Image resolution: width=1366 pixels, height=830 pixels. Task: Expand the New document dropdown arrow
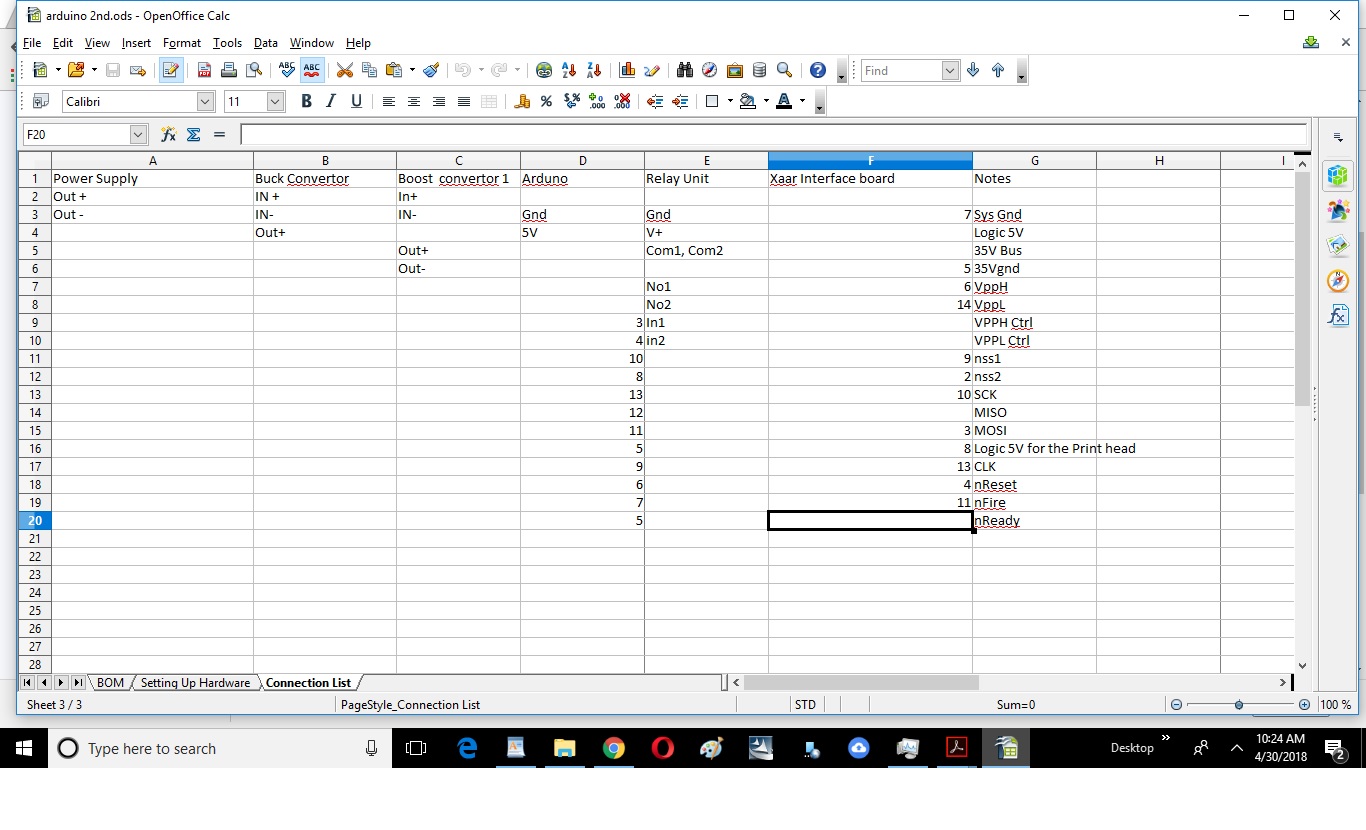click(58, 70)
